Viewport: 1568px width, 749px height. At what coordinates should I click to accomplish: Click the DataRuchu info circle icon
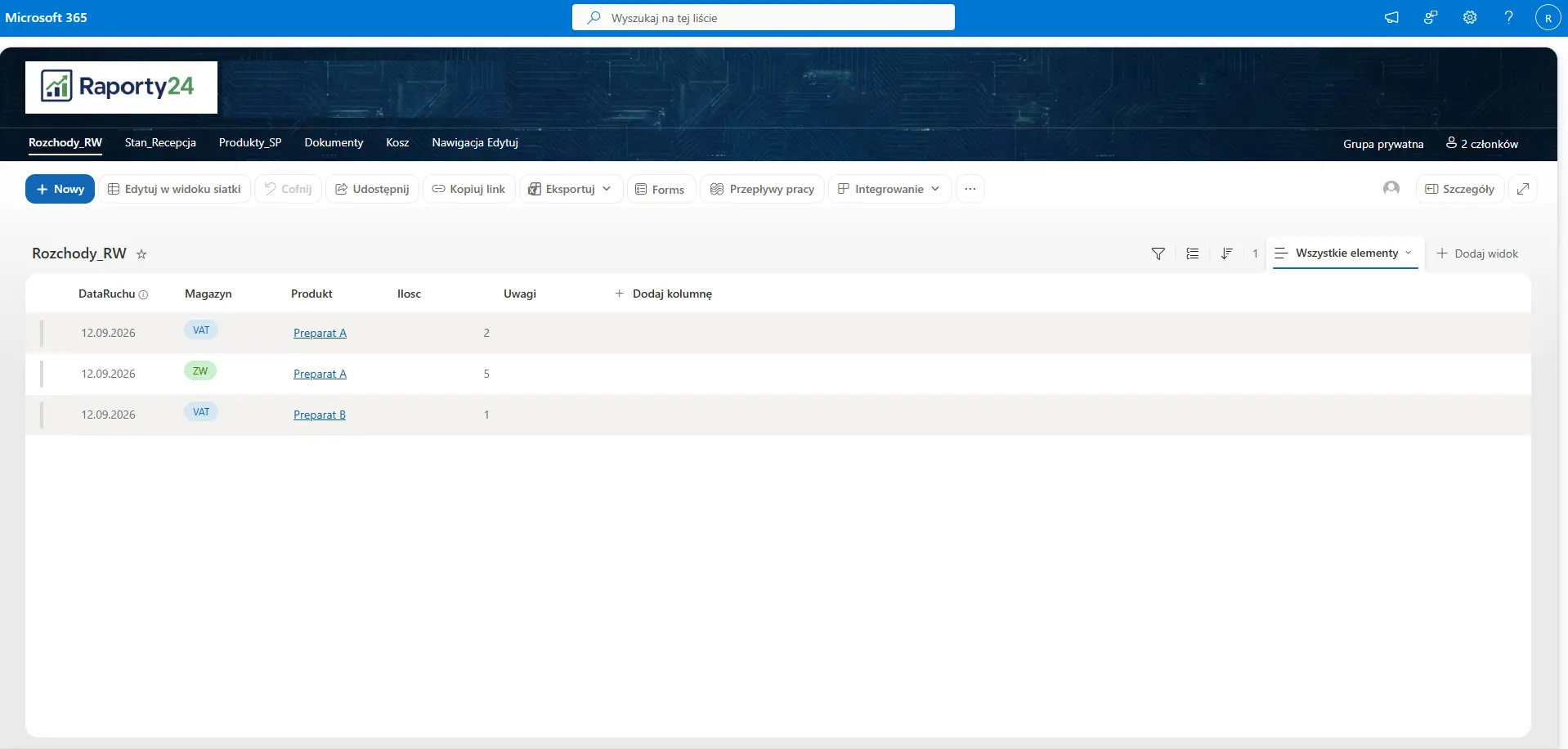(143, 294)
